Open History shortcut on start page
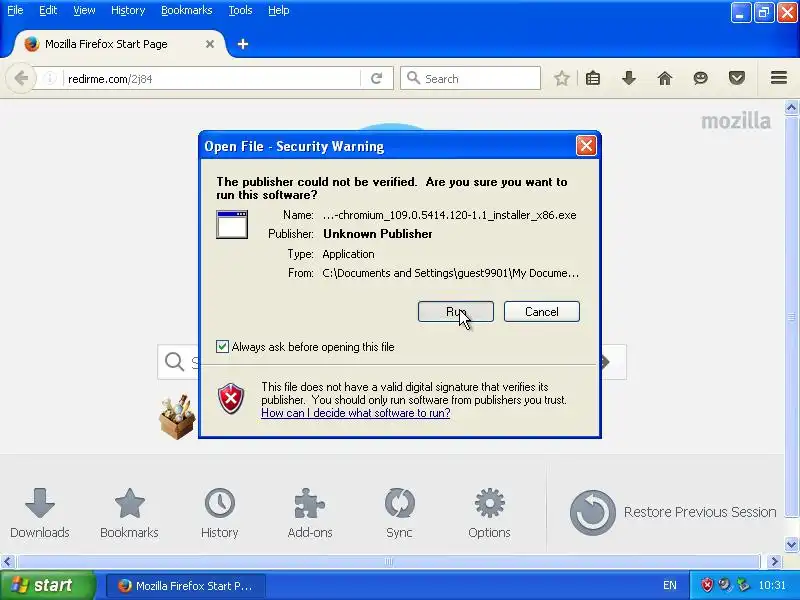 point(220,513)
